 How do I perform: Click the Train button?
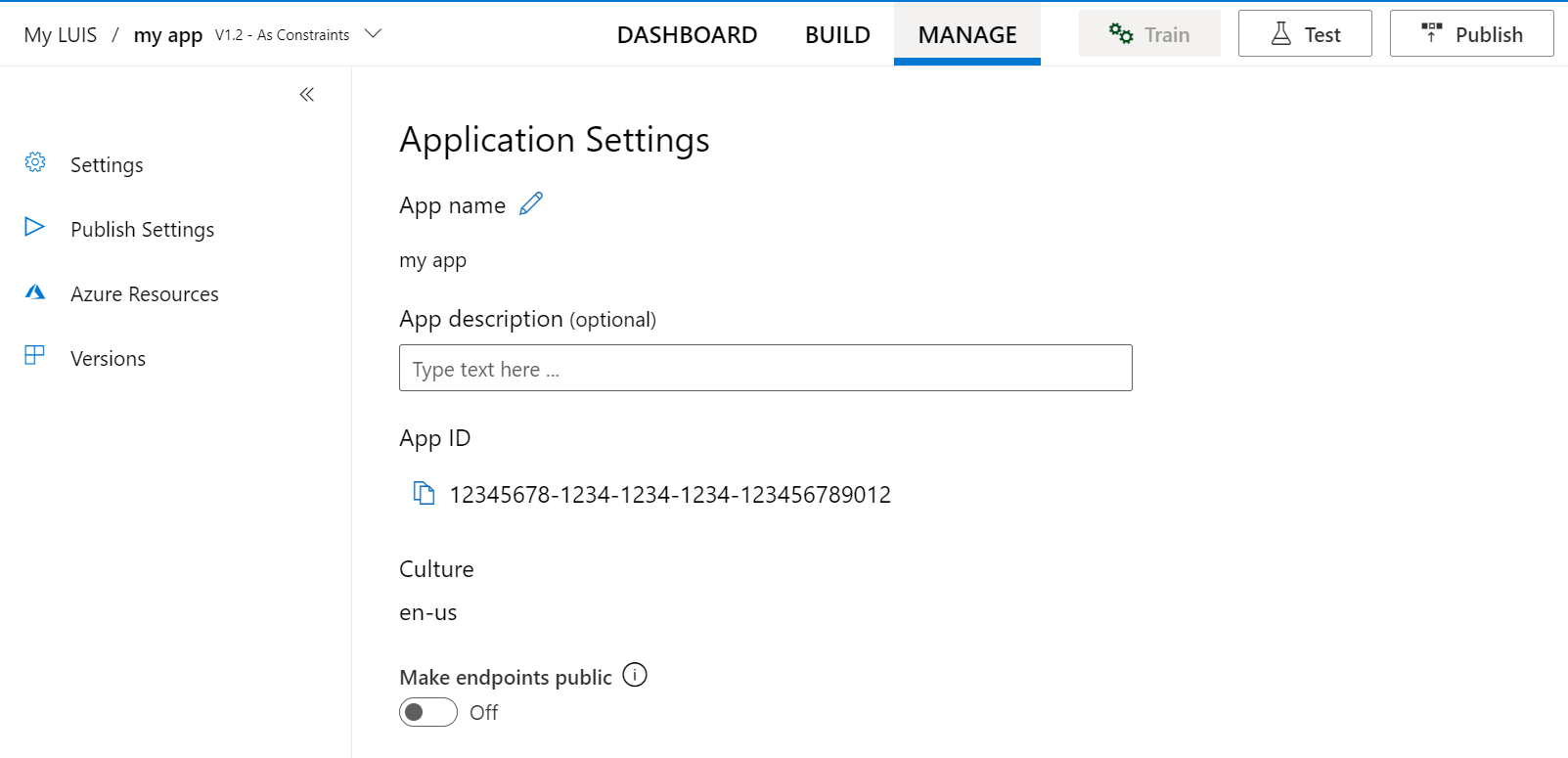[x=1149, y=34]
